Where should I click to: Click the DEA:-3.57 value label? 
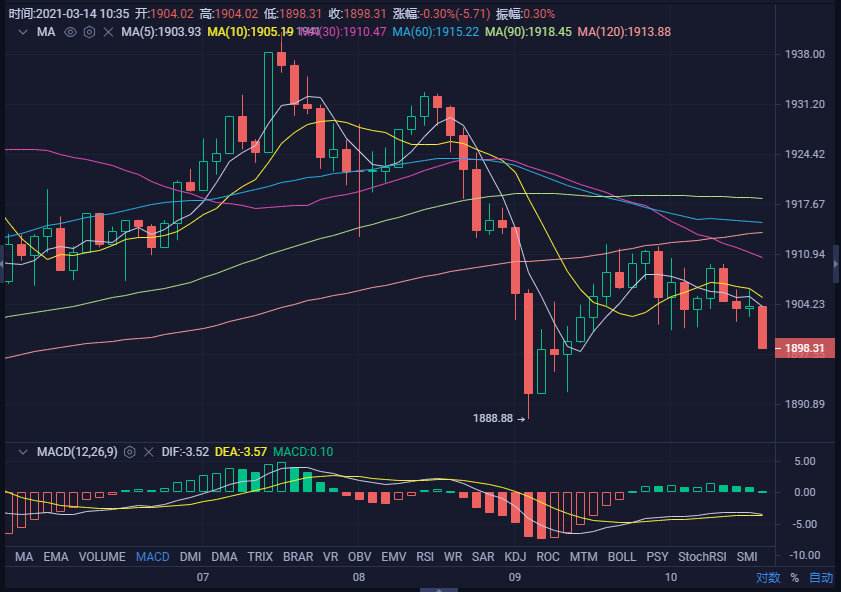pos(241,452)
